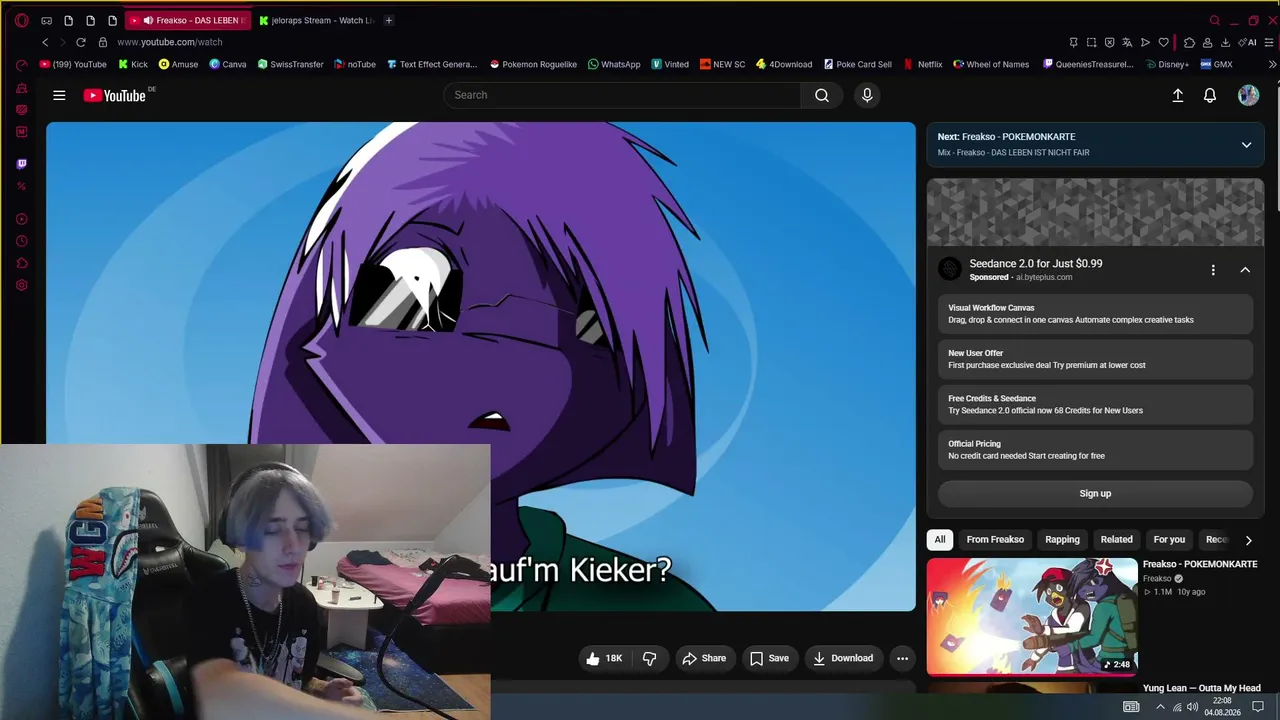Select the Rapping filter chip
The image size is (1280, 720).
1062,540
